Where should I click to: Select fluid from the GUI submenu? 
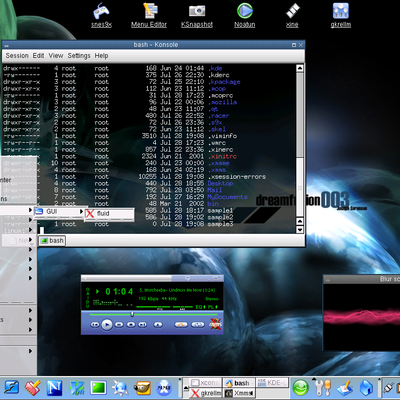[x=110, y=214]
